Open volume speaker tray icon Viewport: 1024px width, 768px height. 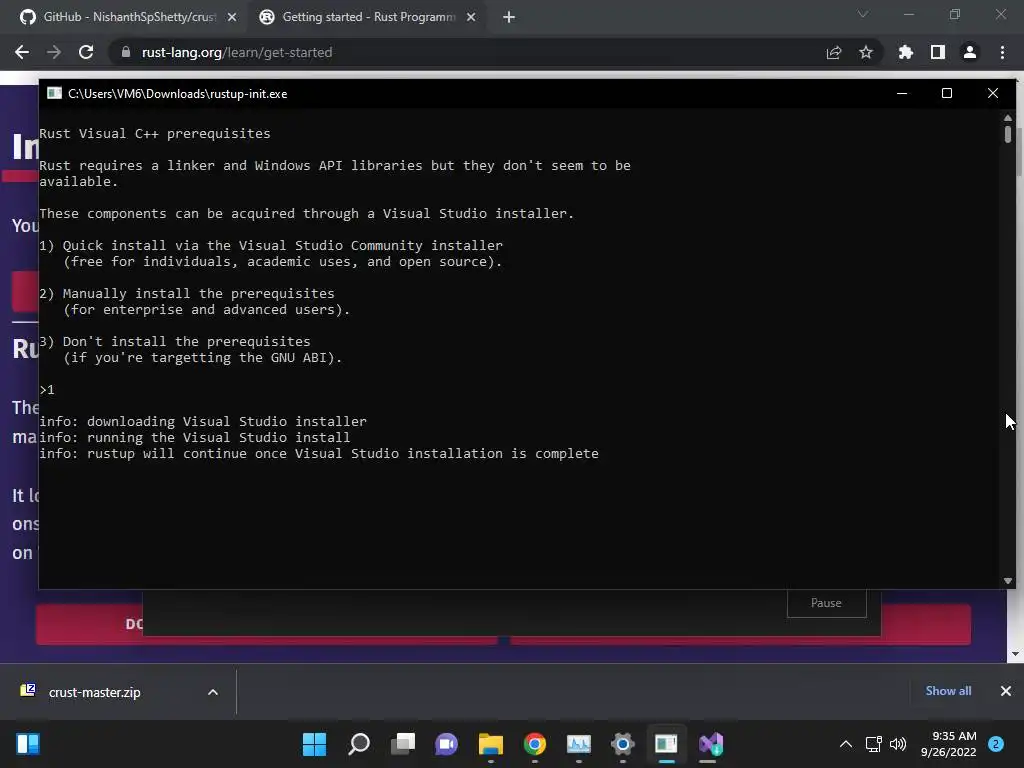click(898, 744)
